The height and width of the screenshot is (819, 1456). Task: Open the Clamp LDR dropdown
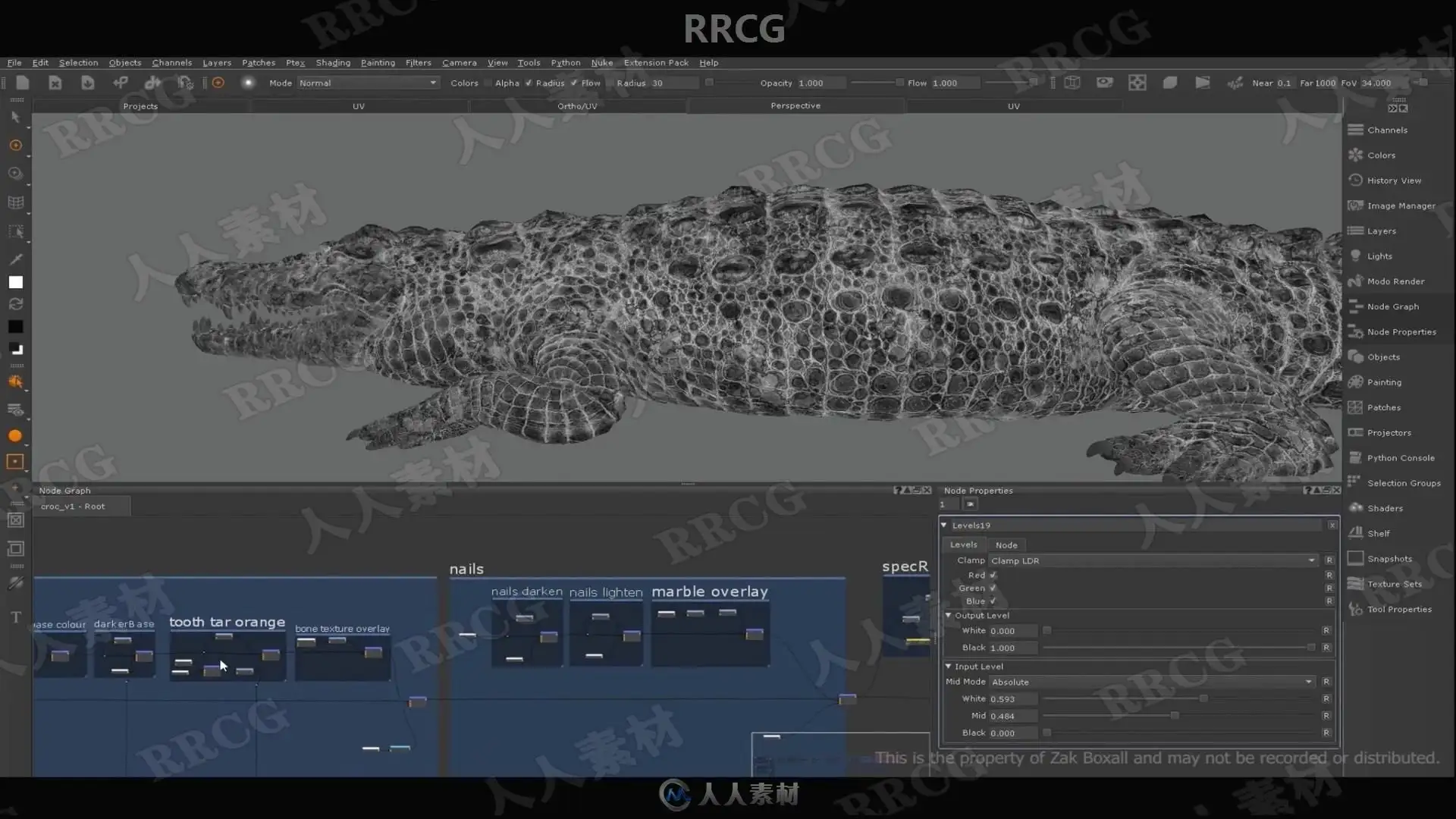[x=1153, y=560]
